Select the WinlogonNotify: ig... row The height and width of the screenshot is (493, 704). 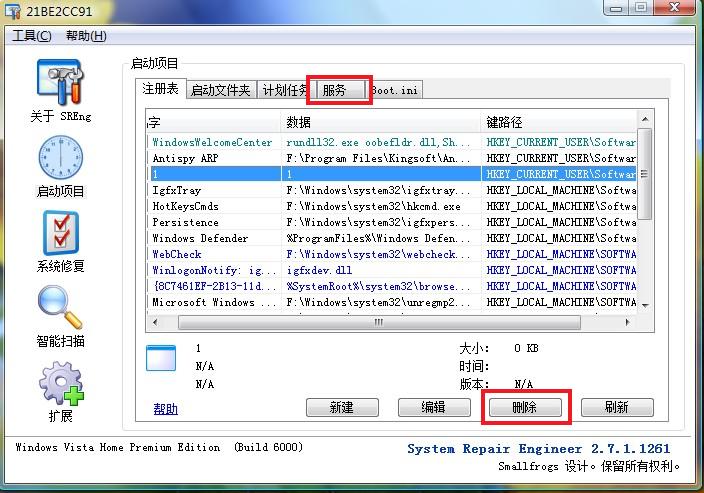click(x=392, y=270)
